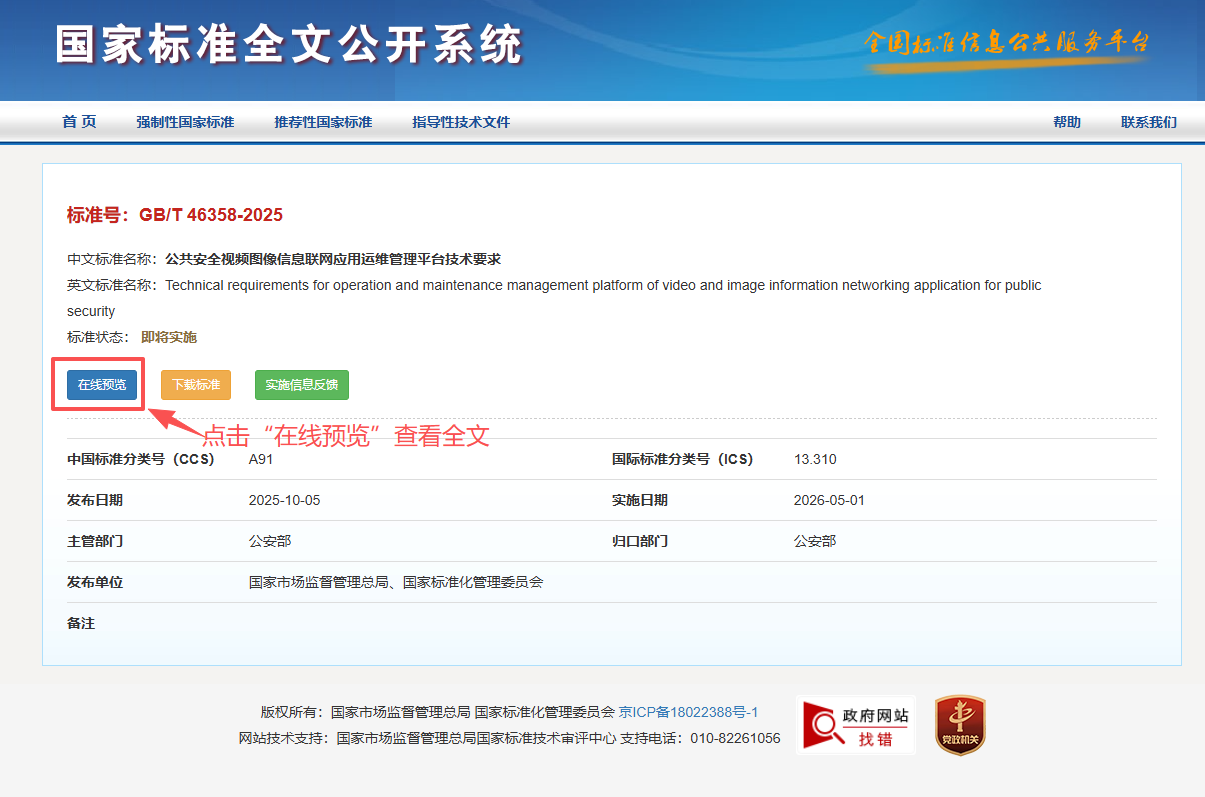1205x797 pixels.
Task: Open the 推荐性国家标准 navigation tab
Action: click(x=323, y=122)
